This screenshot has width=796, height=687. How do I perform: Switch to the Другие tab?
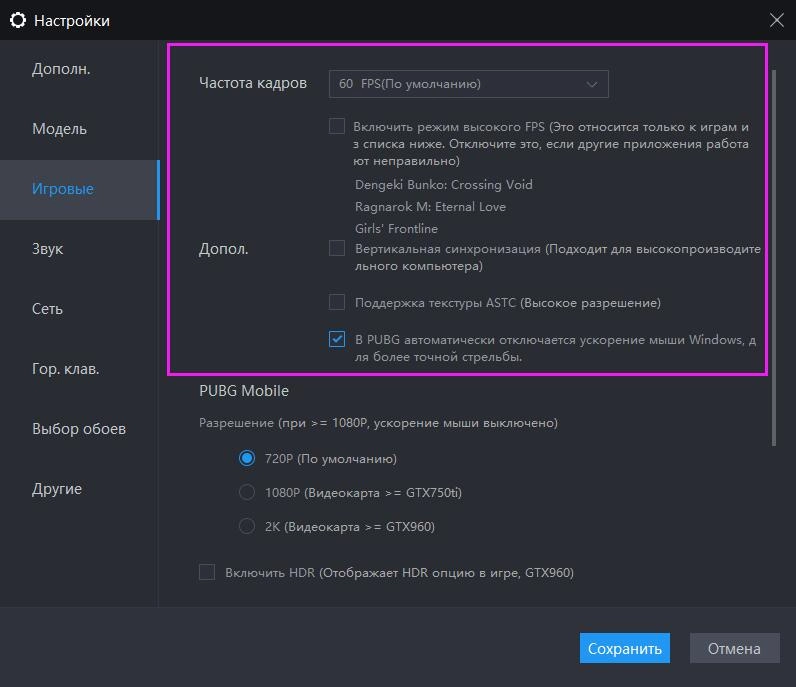pyautogui.click(x=79, y=488)
